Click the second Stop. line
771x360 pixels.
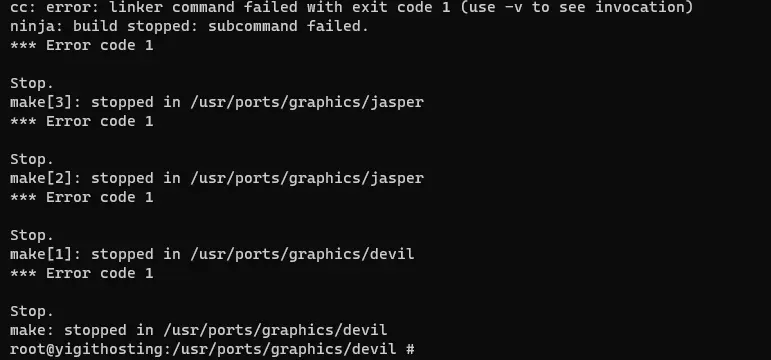(32, 159)
